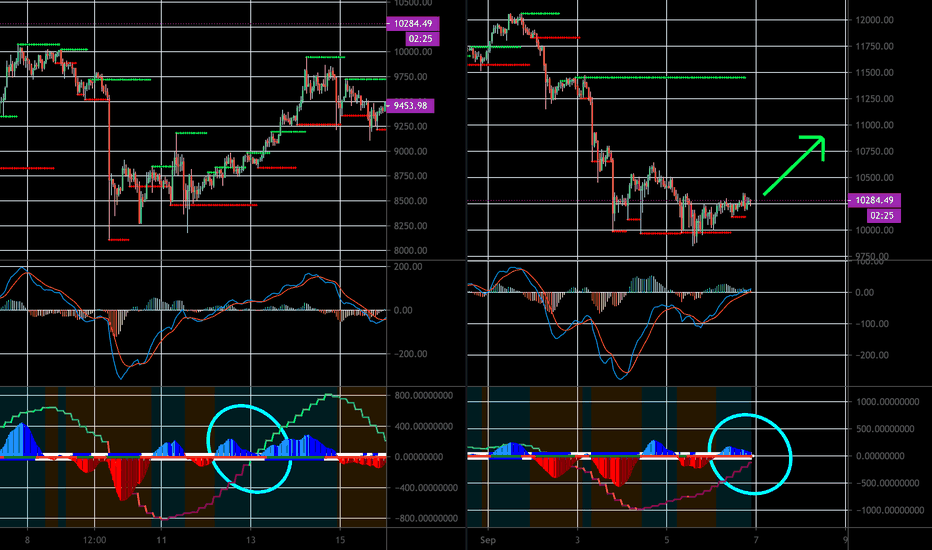This screenshot has height=550, width=932.
Task: Click date 5 on right time axis
Action: tap(666, 540)
